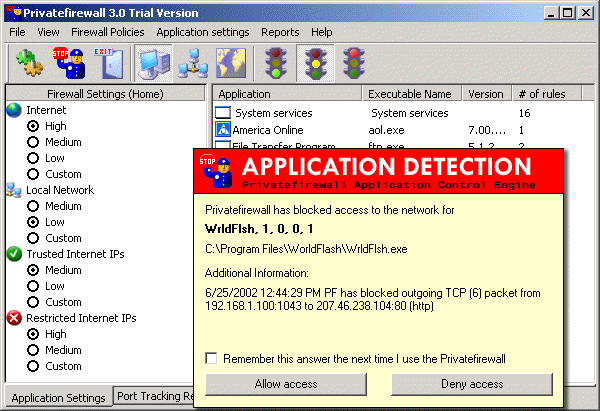The width and height of the screenshot is (600, 411).
Task: Click the red X Restricted IPs icon
Action: click(x=14, y=318)
